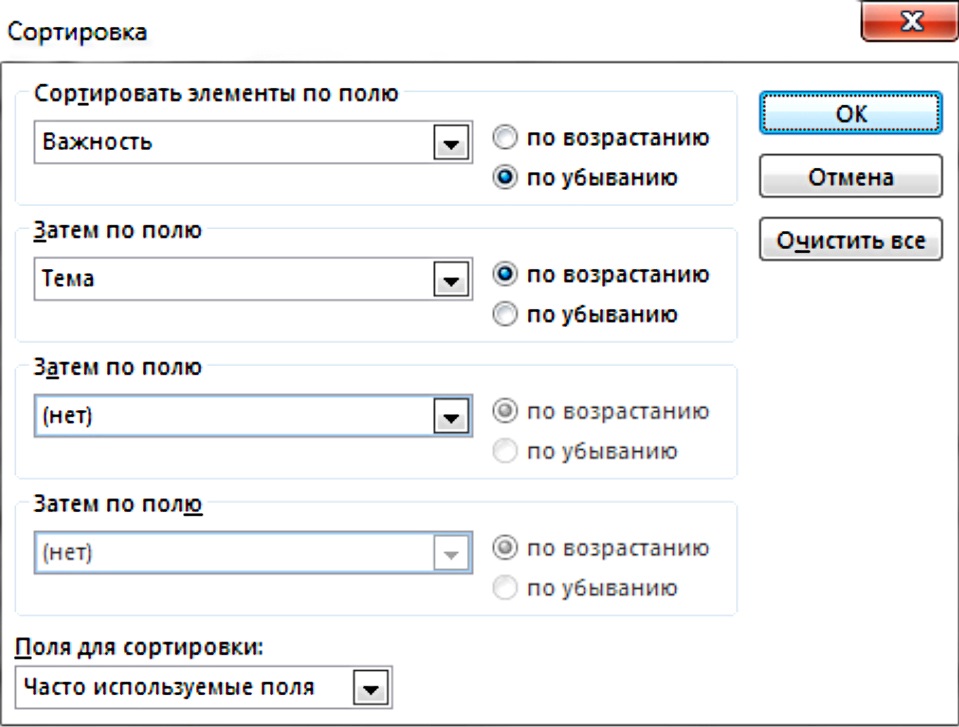Pick по возрастанию in the bottom sort group
Image resolution: width=959 pixels, height=727 pixels.
(x=506, y=548)
